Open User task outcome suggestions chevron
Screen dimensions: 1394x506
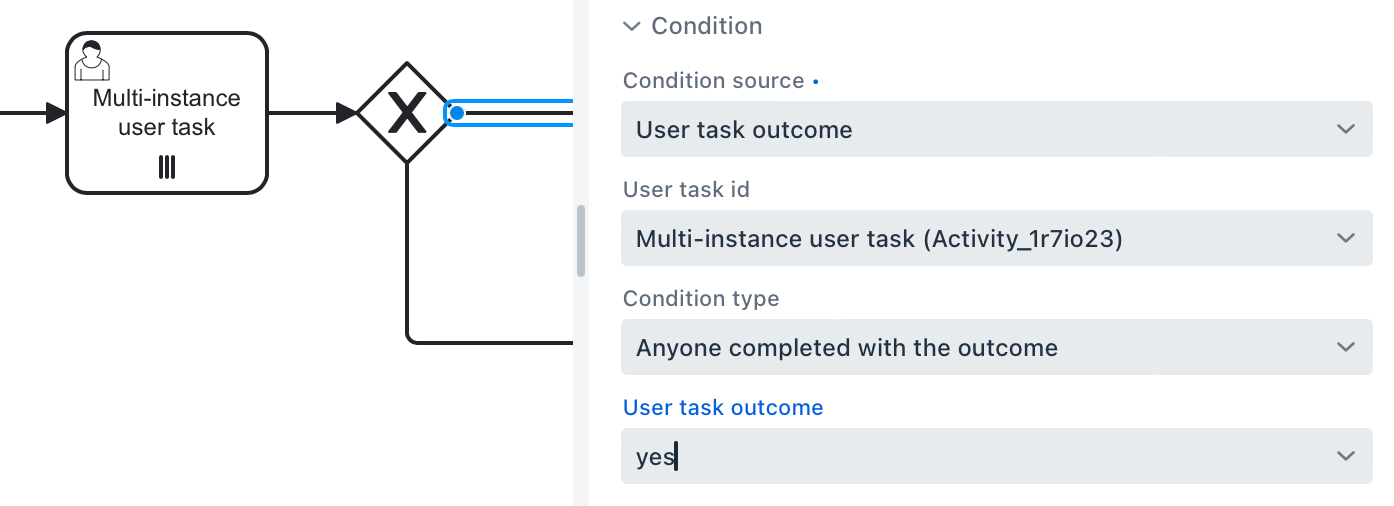1346,457
